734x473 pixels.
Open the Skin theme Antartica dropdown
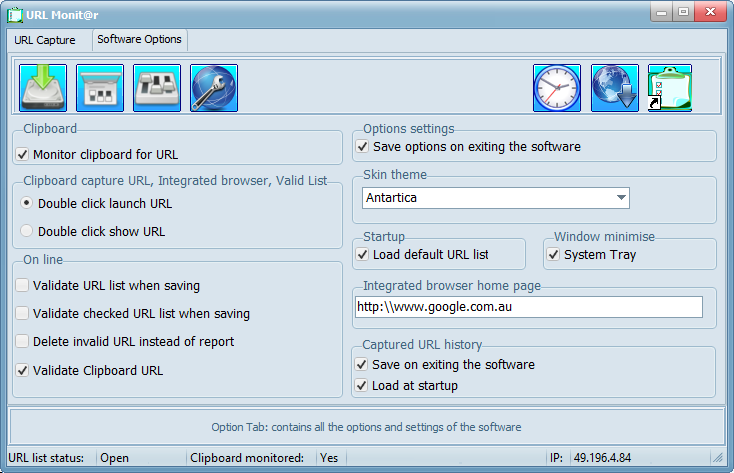496,198
